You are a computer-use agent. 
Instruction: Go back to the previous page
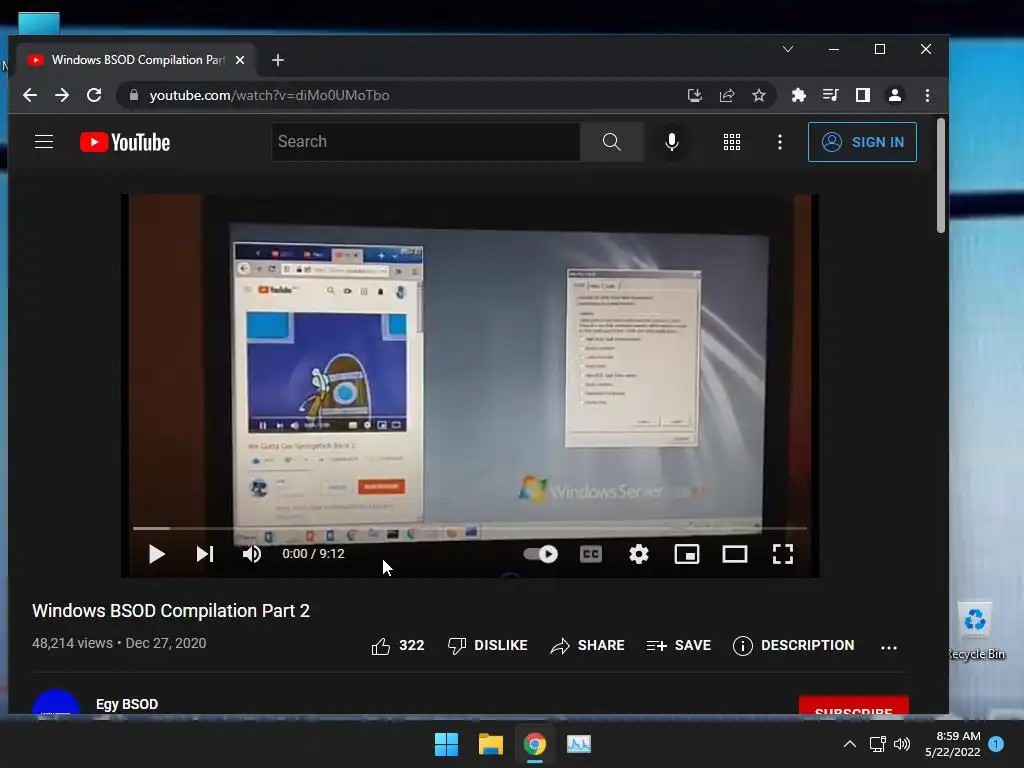pos(30,95)
